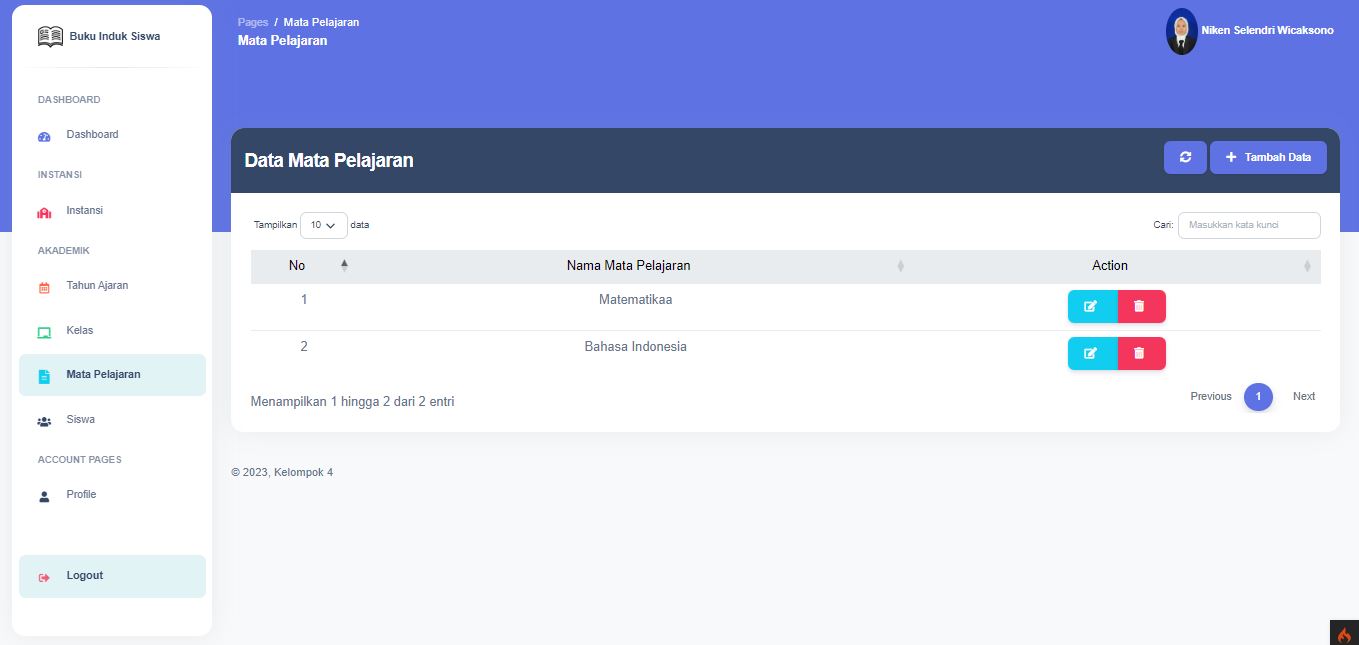The image size is (1359, 645).
Task: Open Dashboard from the sidebar
Action: point(92,135)
